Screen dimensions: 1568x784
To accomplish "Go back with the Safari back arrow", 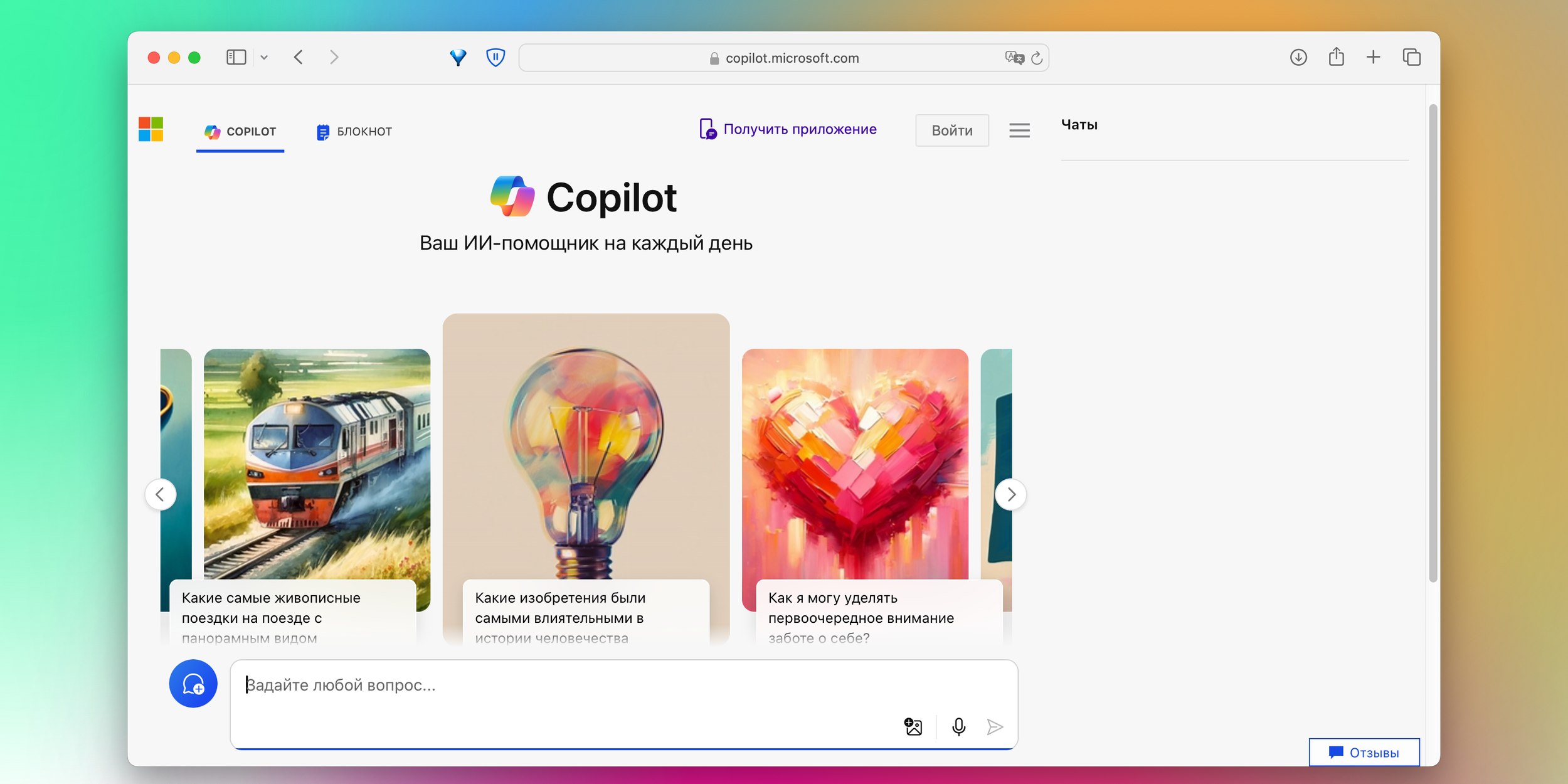I will click(x=299, y=58).
